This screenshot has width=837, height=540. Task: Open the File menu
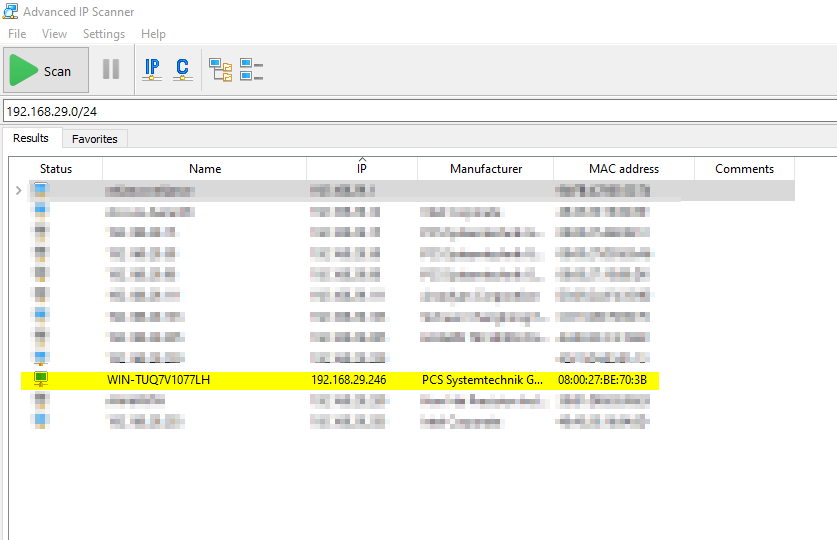[x=17, y=34]
